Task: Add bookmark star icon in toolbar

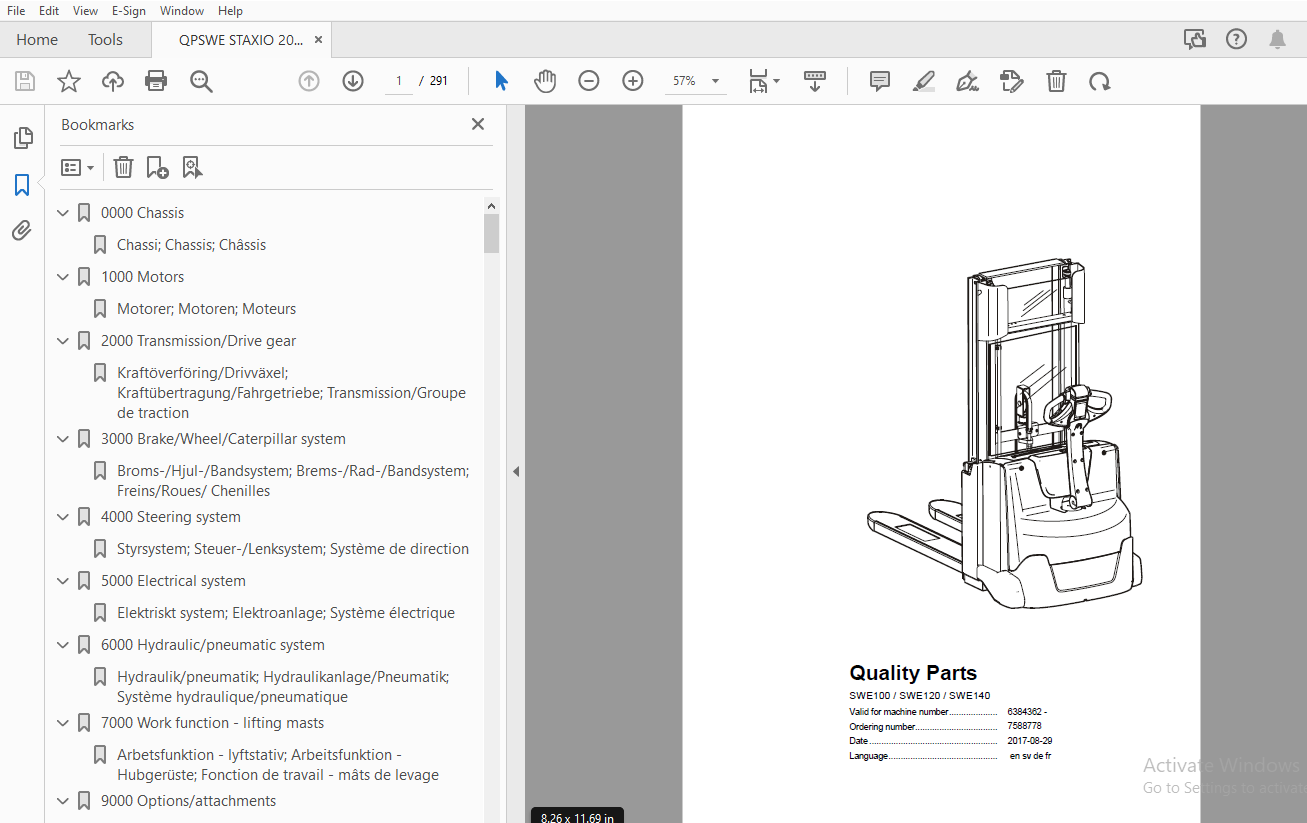Action: point(69,81)
